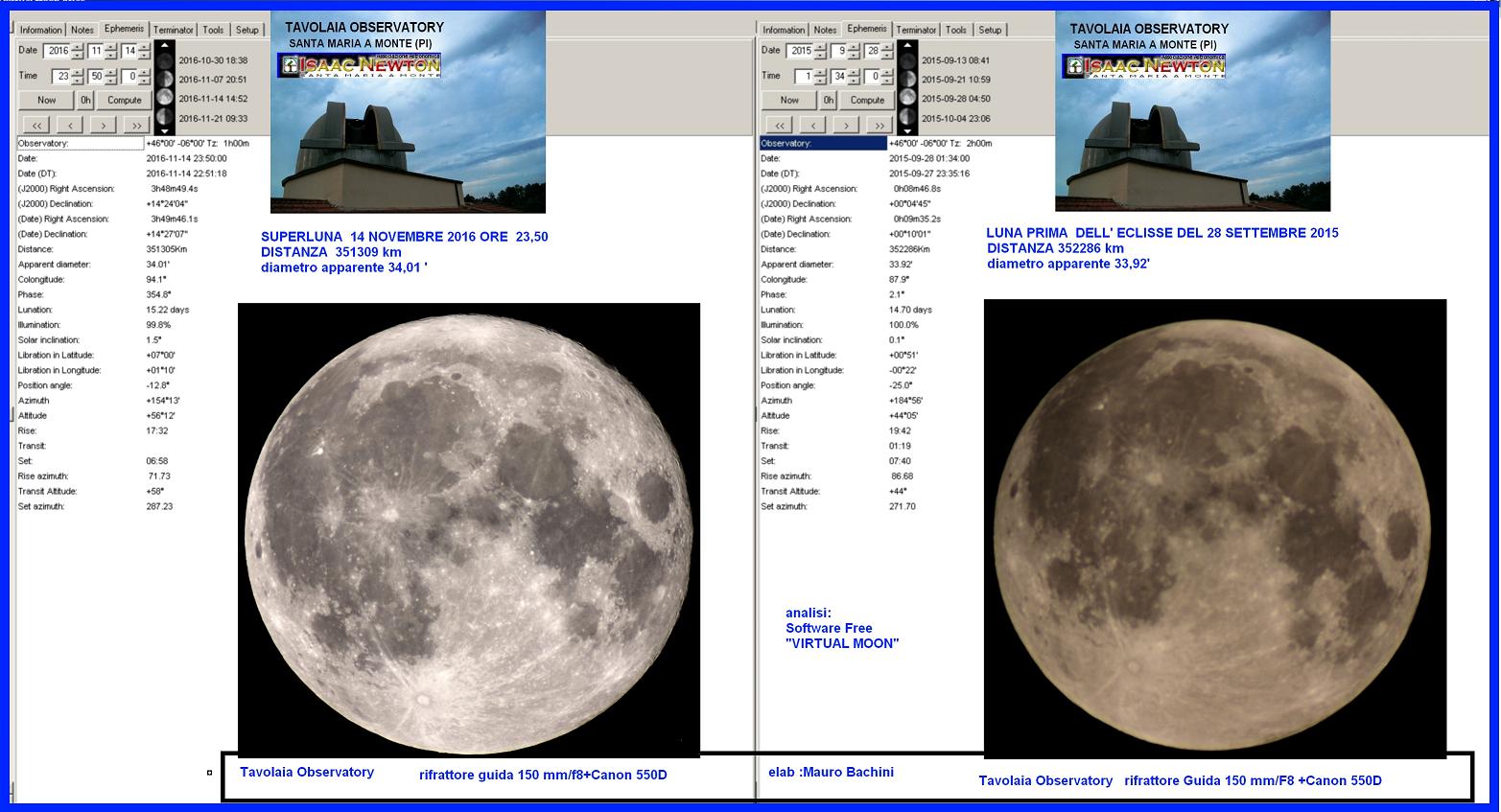
Task: Click the 0h button in the 2016 panel
Action: 85,100
